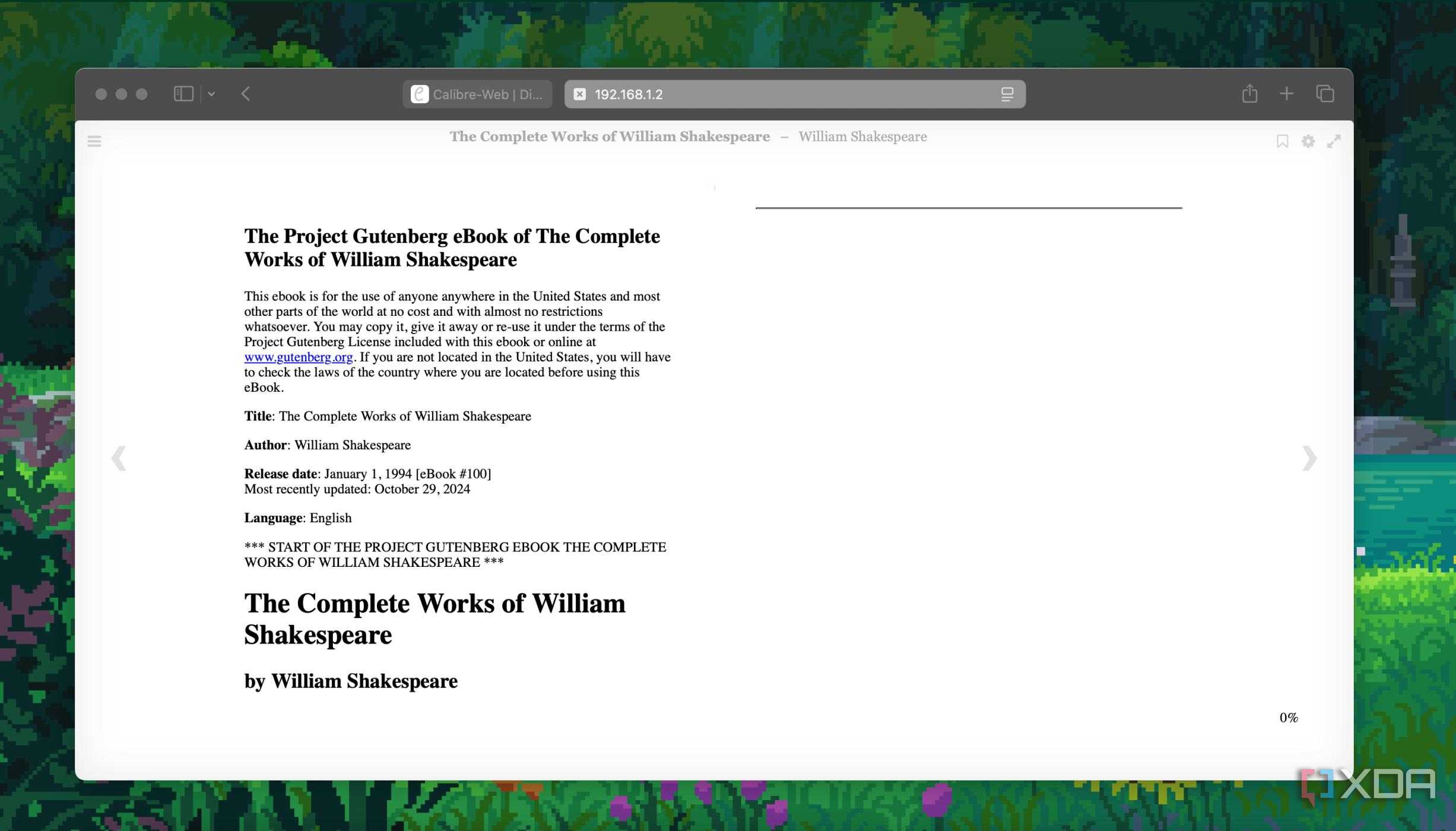Open the reader table of contents menu
The height and width of the screenshot is (831, 1456).
tap(94, 141)
